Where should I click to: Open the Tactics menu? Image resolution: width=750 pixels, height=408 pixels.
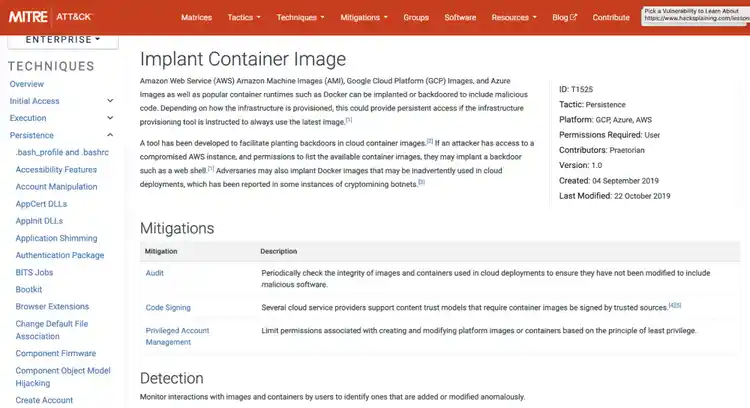pyautogui.click(x=244, y=17)
